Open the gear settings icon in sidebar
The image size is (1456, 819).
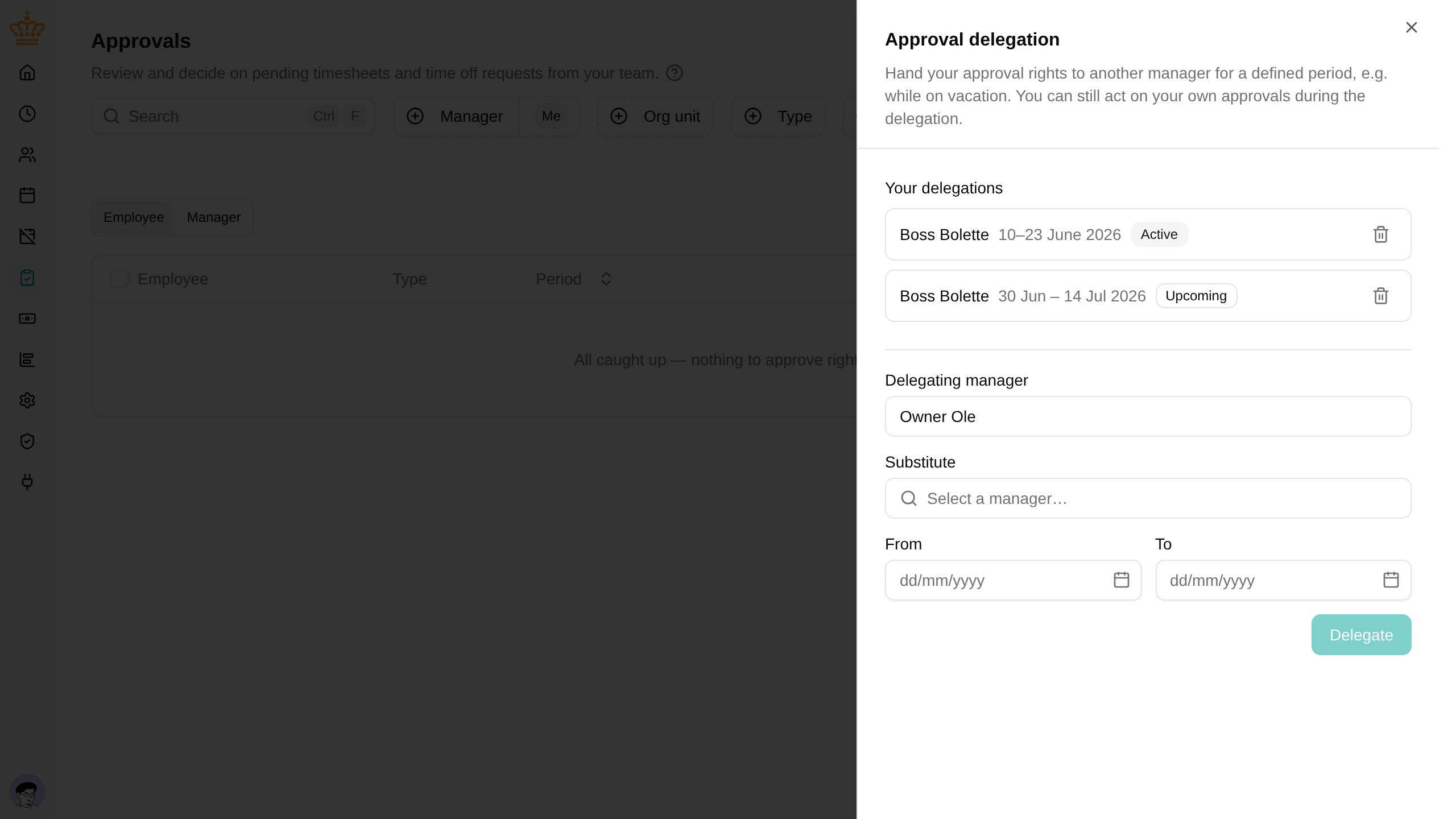[x=27, y=400]
